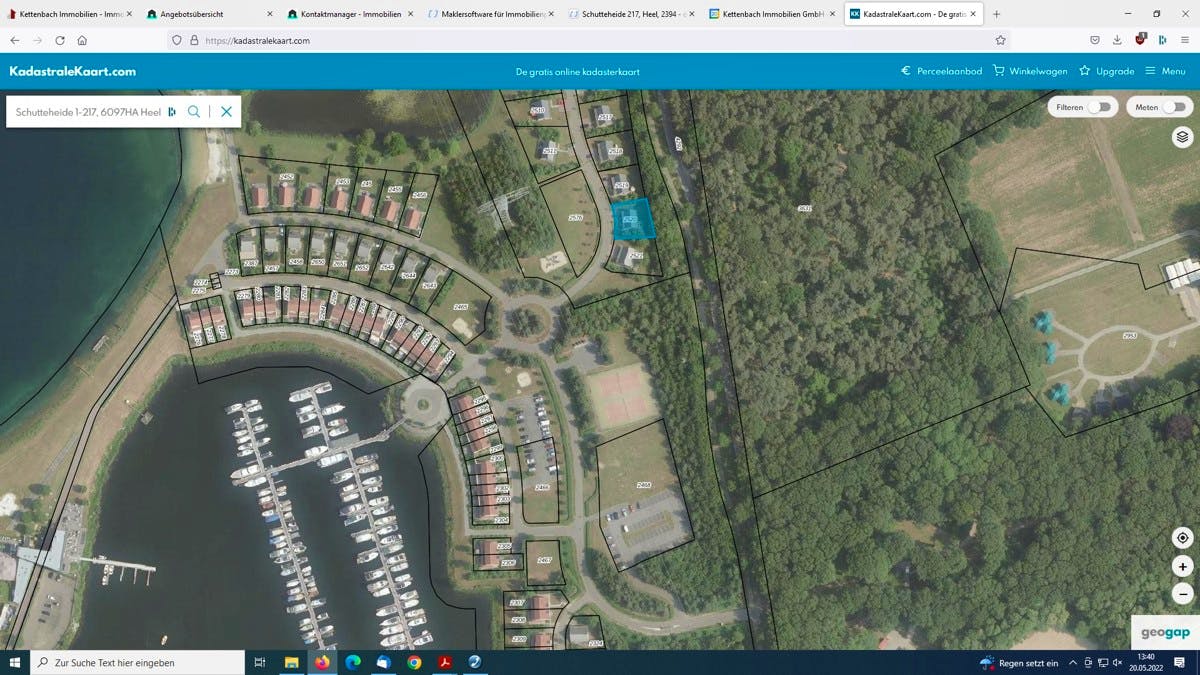Screen dimensions: 1200x675
Task: Open the Perceelaanbod link
Action: pos(941,71)
